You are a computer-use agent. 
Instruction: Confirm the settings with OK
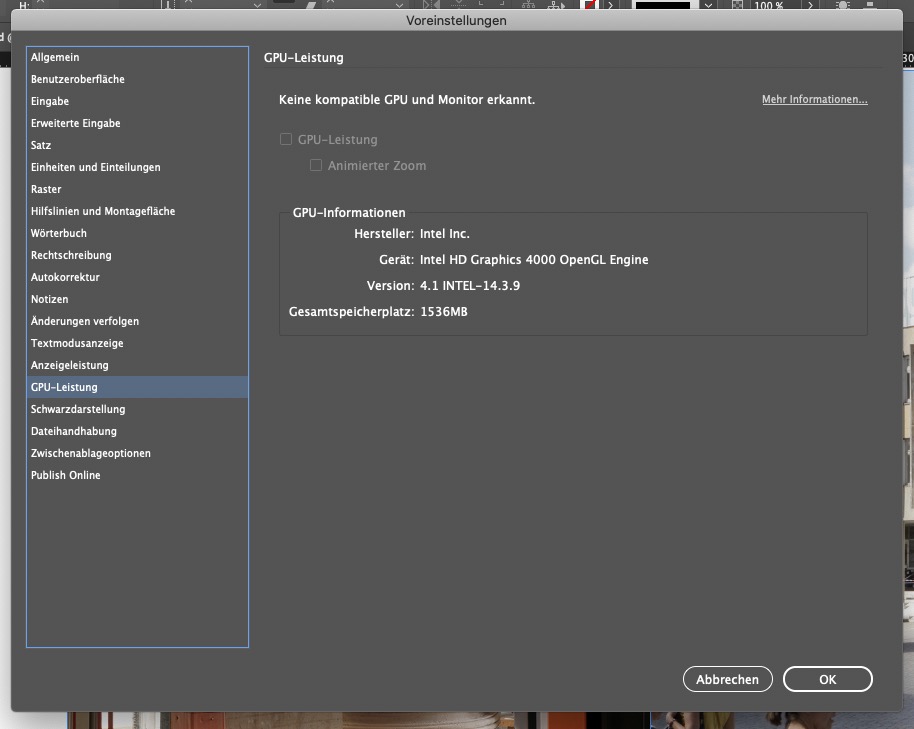pos(827,678)
